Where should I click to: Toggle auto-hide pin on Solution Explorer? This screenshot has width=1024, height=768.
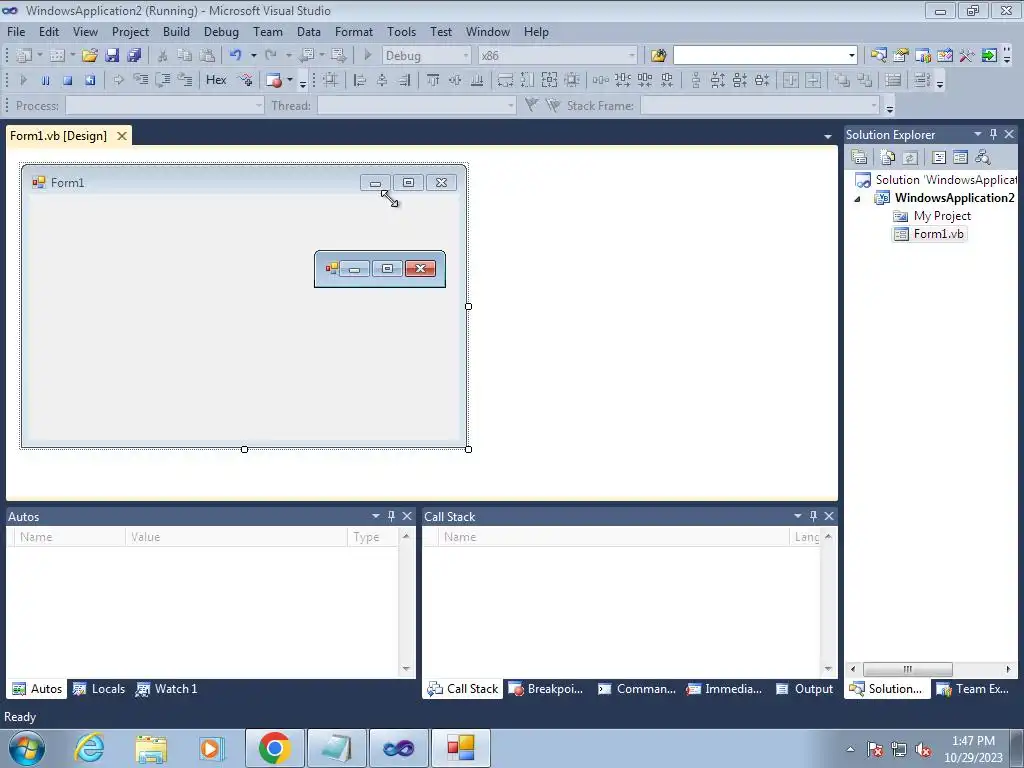pos(993,134)
